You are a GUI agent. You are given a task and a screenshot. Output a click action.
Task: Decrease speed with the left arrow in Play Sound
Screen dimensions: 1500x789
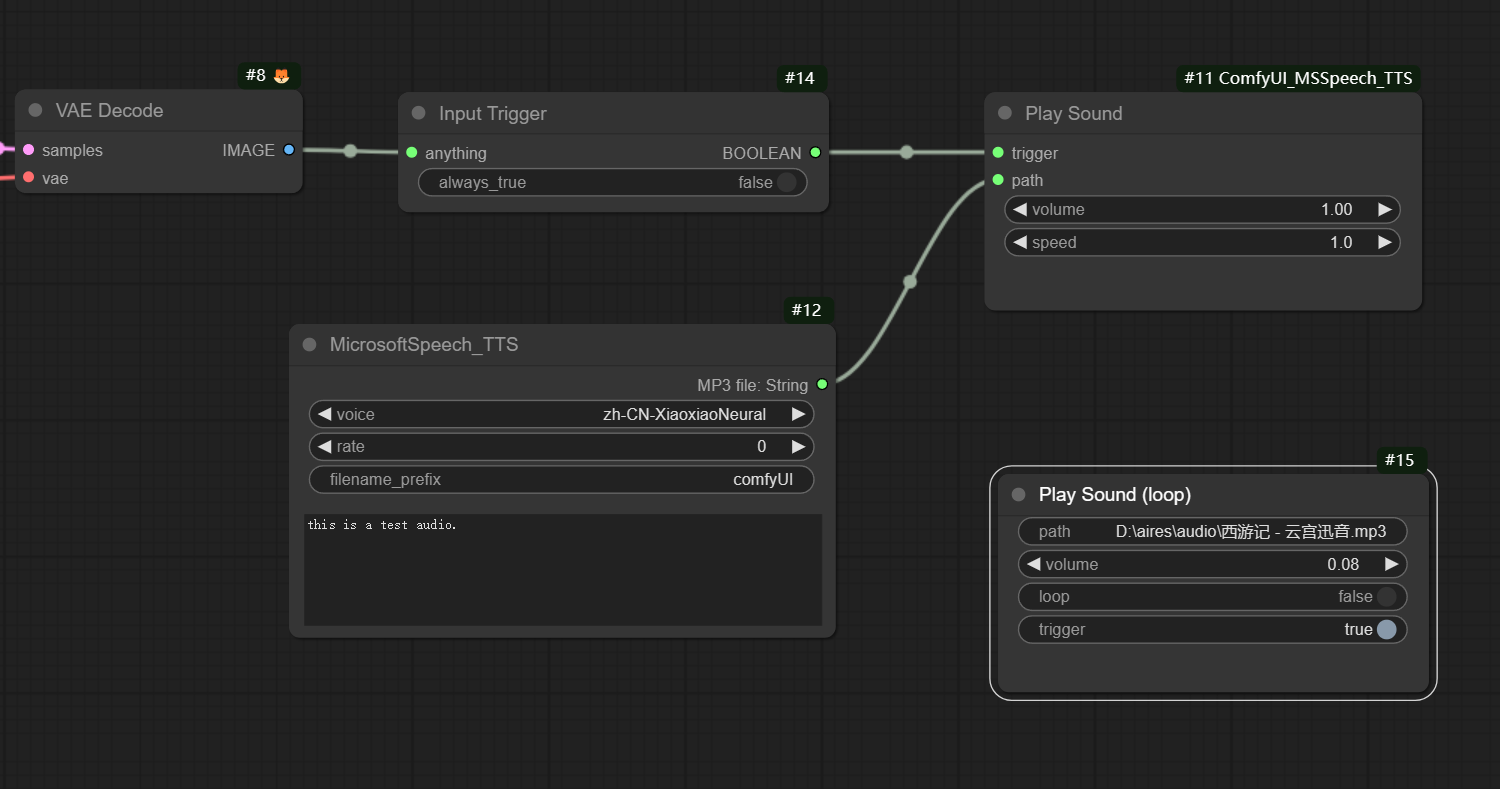1019,242
